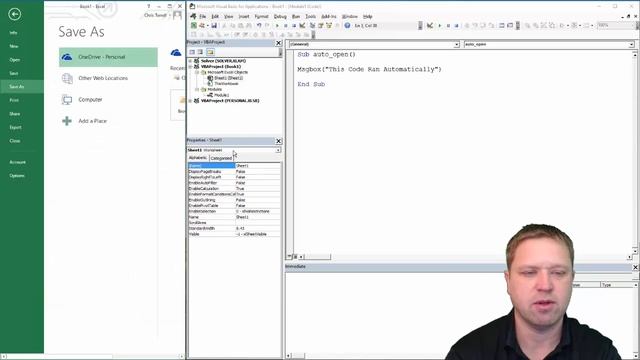
Task: Expand the Solver (SOLVER.XLAM) project node
Action: pos(190,61)
